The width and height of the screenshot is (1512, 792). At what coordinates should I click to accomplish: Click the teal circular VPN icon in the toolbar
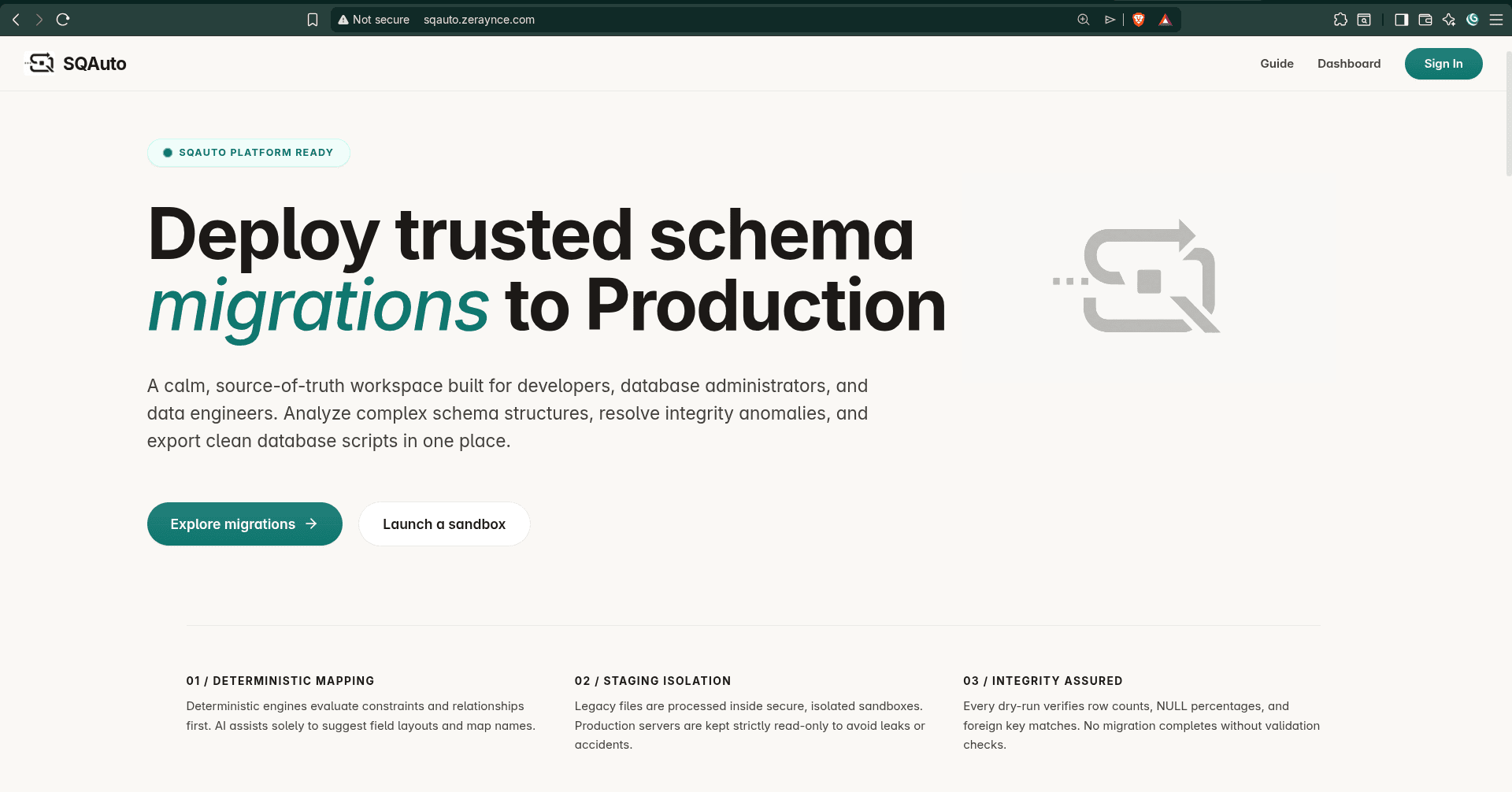coord(1473,20)
